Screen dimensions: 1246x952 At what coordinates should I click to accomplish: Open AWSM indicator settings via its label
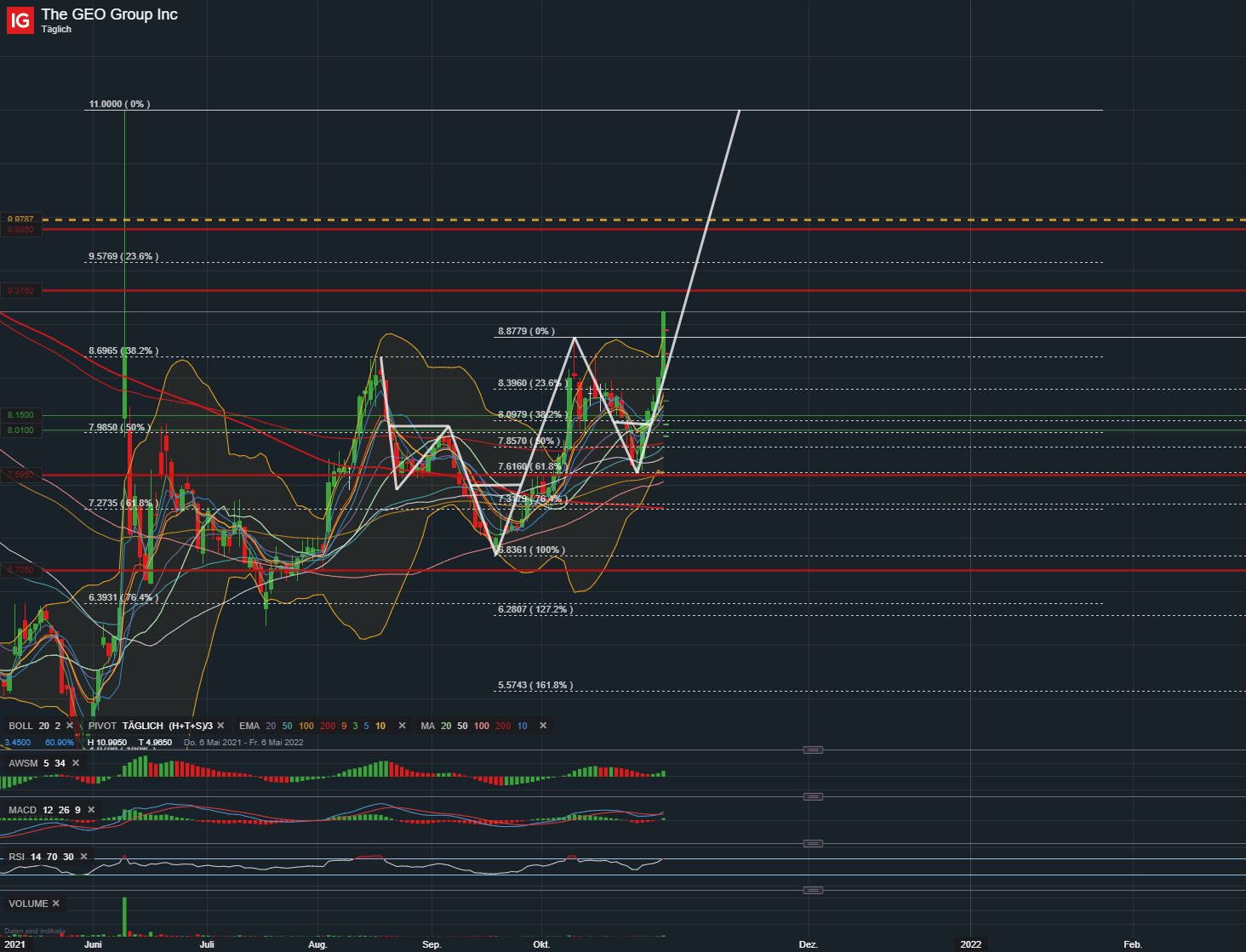pyautogui.click(x=23, y=763)
